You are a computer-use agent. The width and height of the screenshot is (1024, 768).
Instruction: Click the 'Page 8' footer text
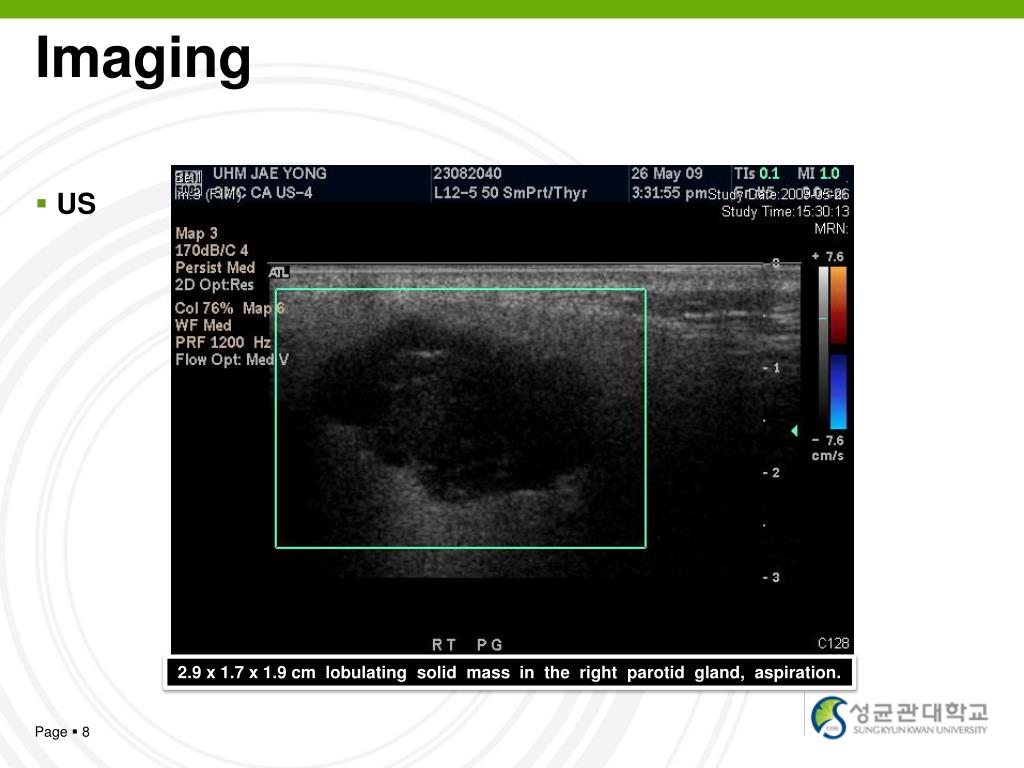[62, 732]
